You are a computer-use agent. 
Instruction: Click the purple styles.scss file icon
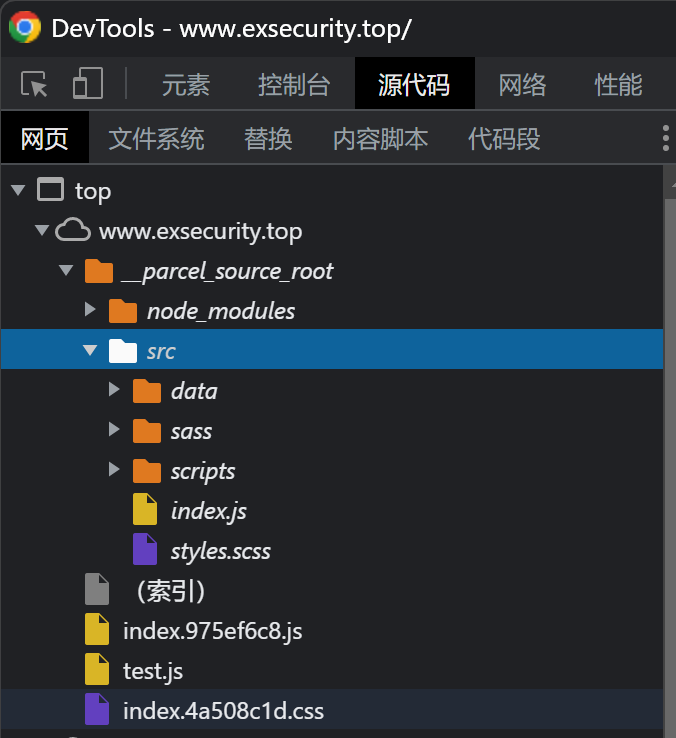pos(145,549)
